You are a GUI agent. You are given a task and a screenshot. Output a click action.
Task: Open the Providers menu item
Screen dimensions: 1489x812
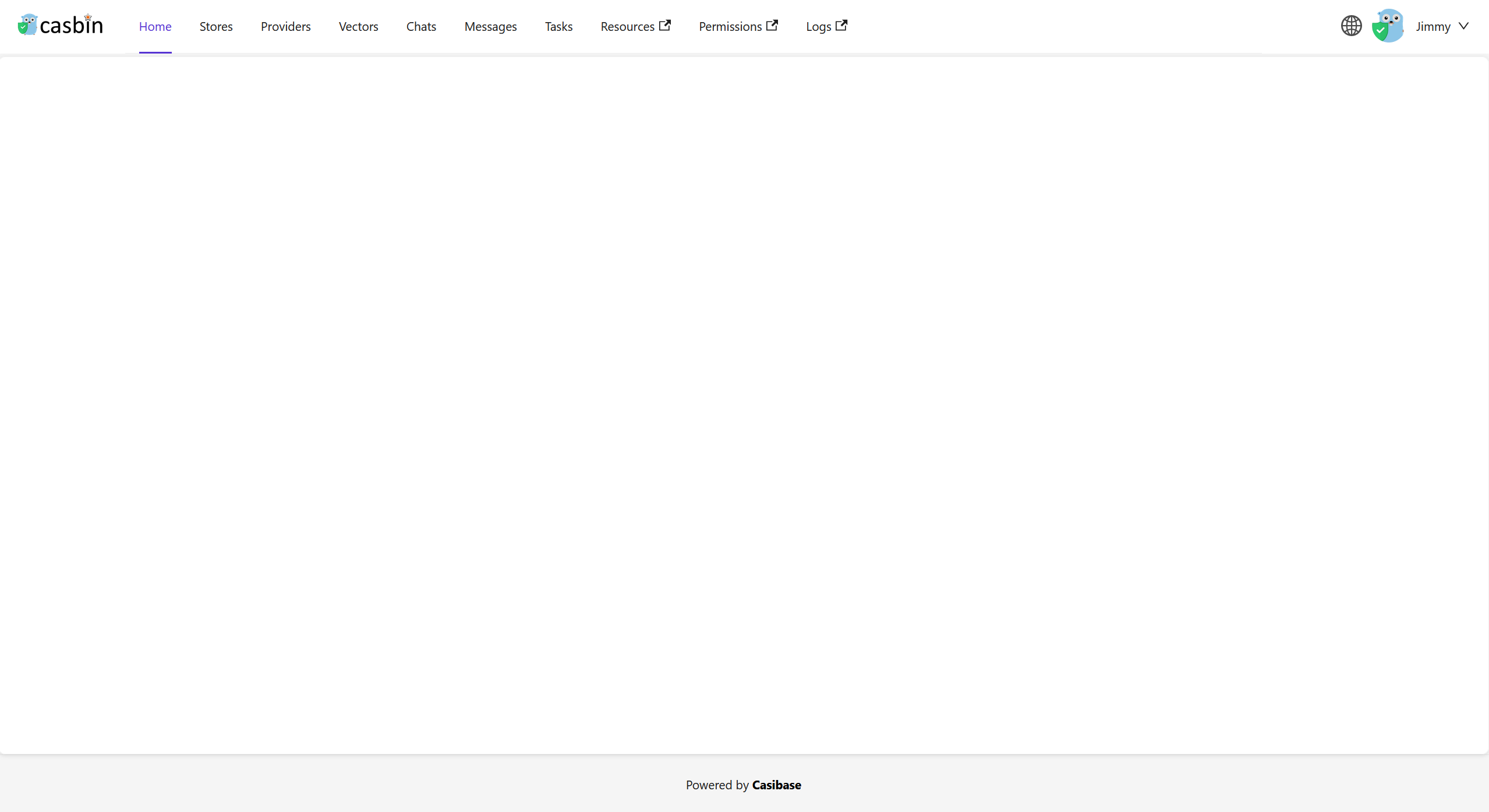[285, 26]
